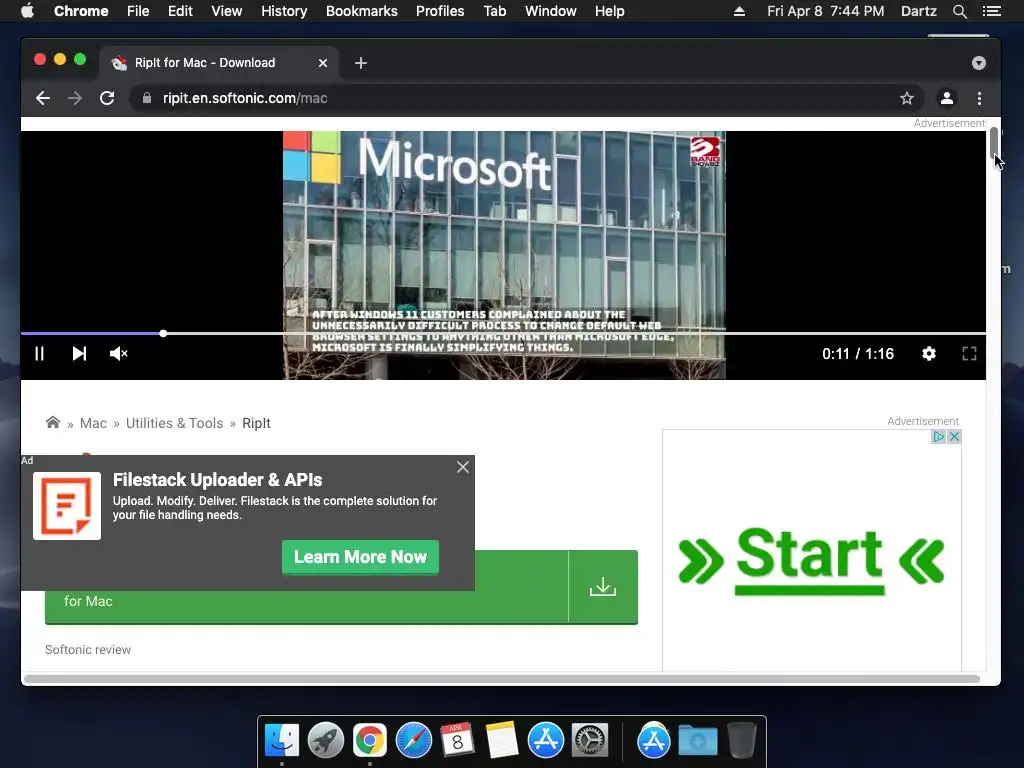
Task: Click the RipIt breadcrumb text
Action: click(256, 423)
